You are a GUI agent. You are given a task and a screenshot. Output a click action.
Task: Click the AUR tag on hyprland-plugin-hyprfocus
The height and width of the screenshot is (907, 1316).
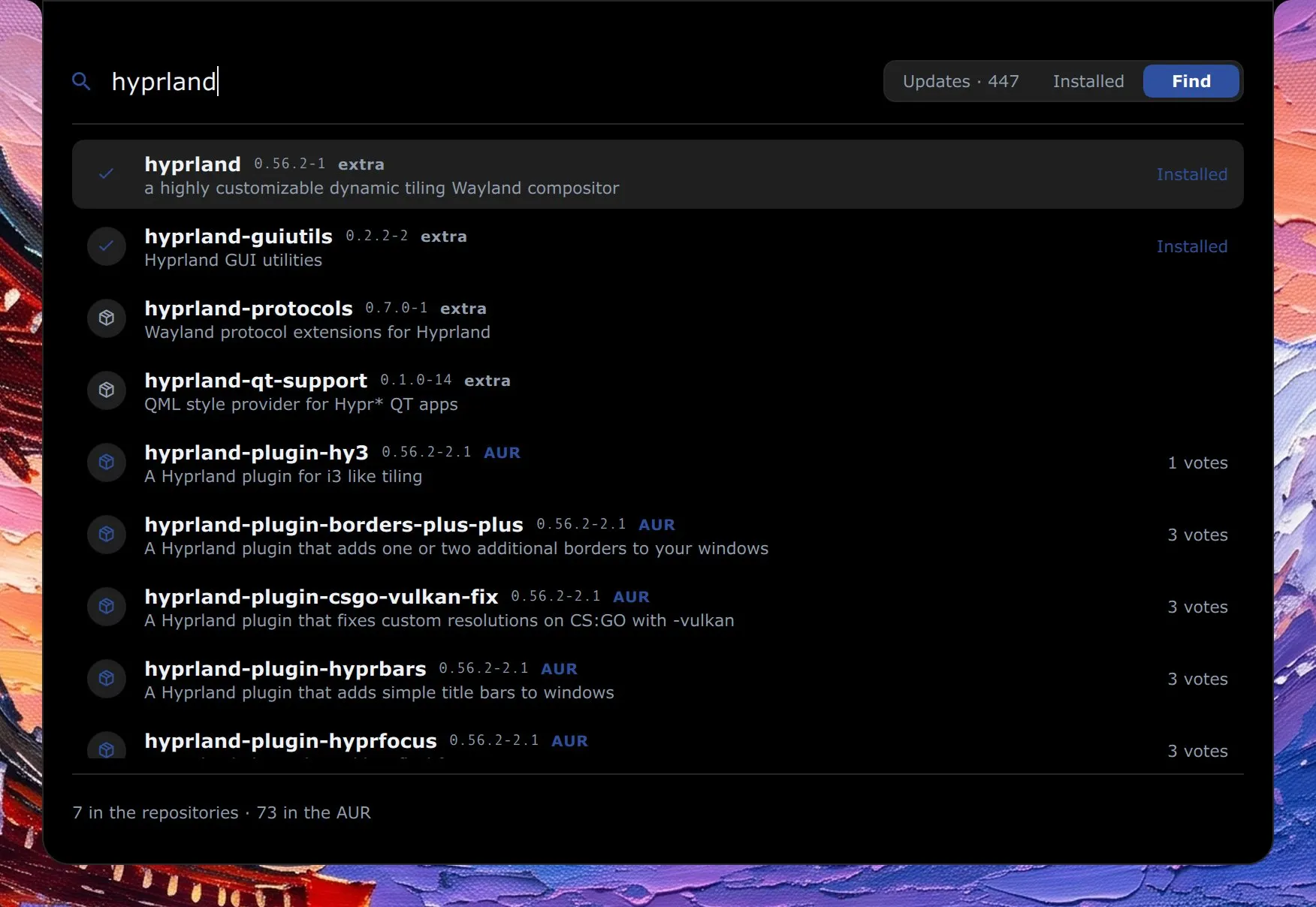[x=569, y=741]
